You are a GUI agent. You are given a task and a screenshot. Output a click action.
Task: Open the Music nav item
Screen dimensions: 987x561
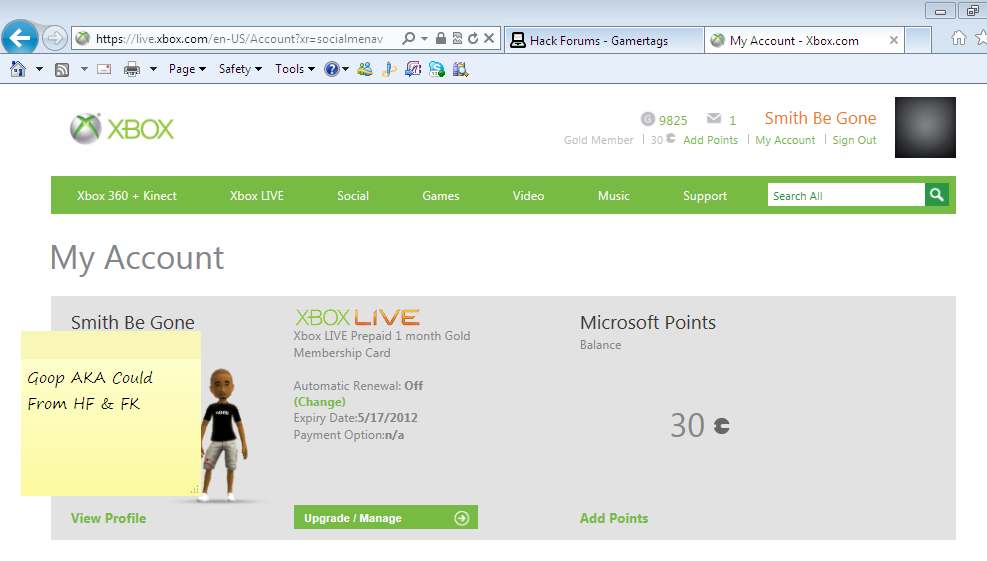click(614, 196)
